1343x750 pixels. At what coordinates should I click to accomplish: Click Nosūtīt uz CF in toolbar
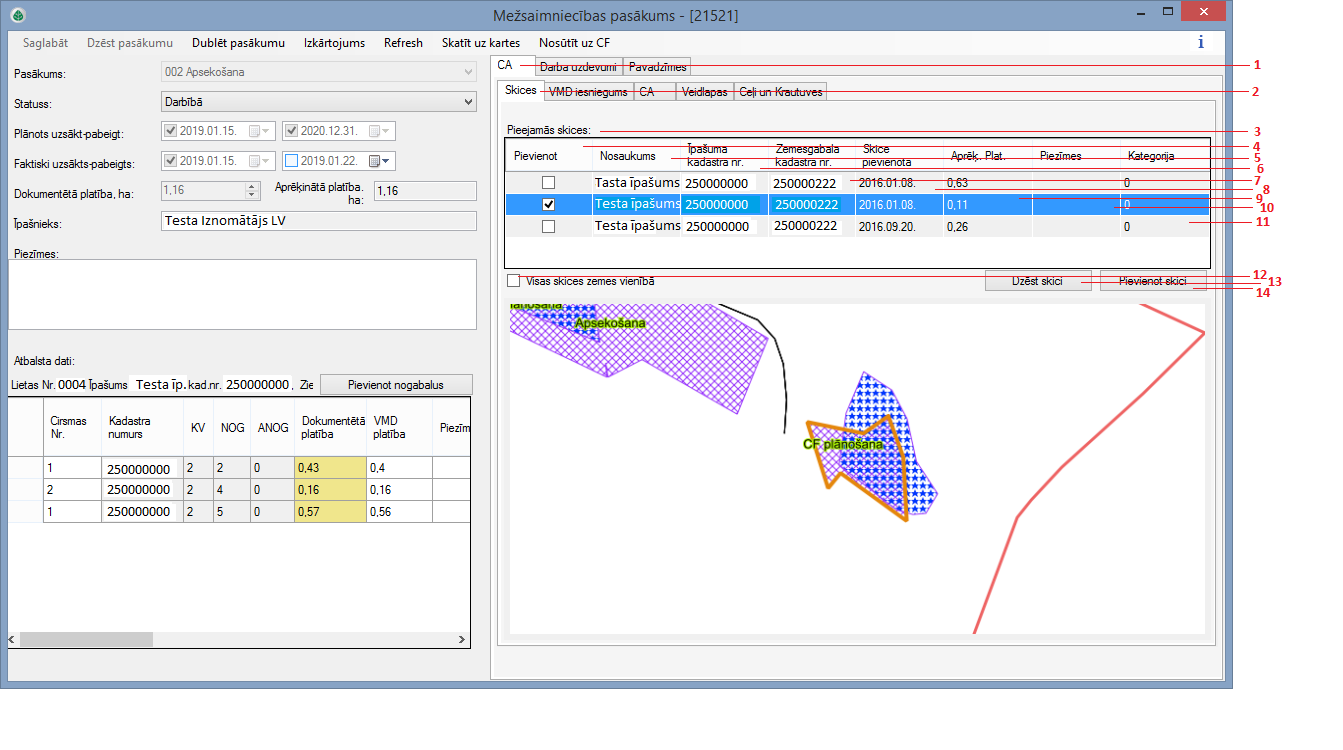click(574, 43)
